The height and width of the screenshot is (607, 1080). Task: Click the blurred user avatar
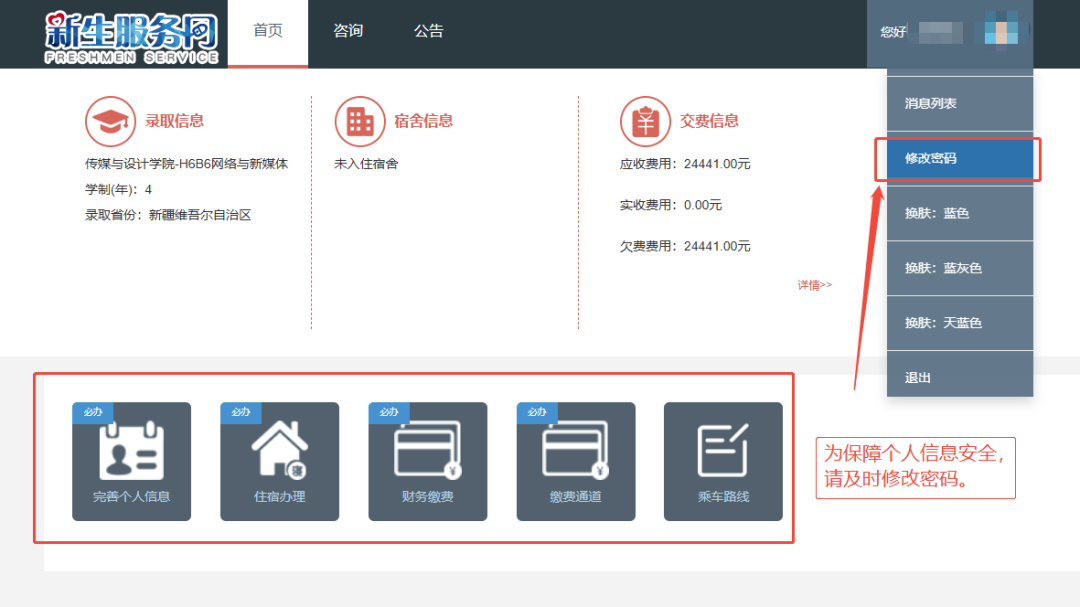point(1001,30)
